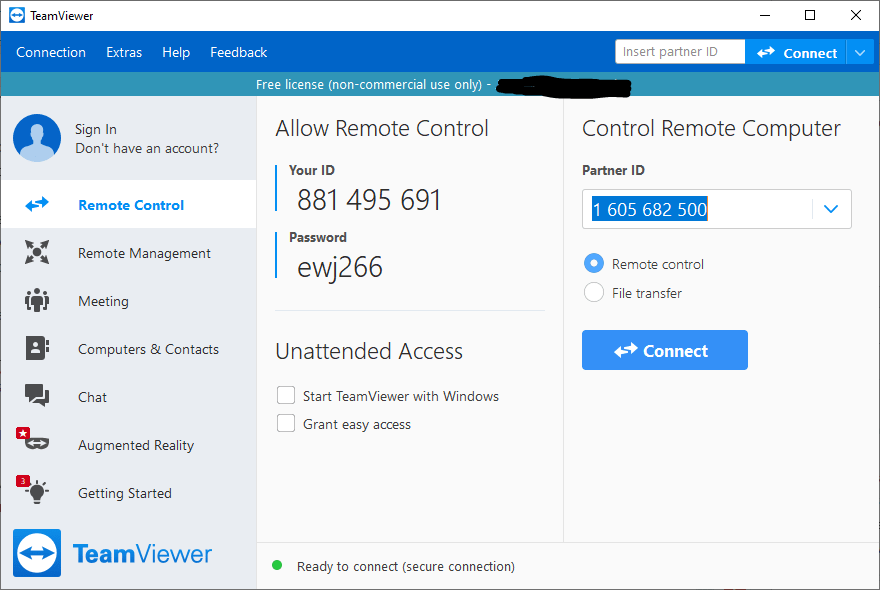Open the toolbar Connect options dropdown arrow

(x=860, y=53)
